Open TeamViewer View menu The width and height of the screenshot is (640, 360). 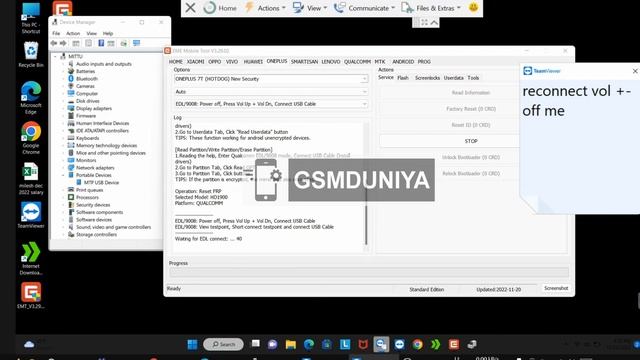[310, 8]
